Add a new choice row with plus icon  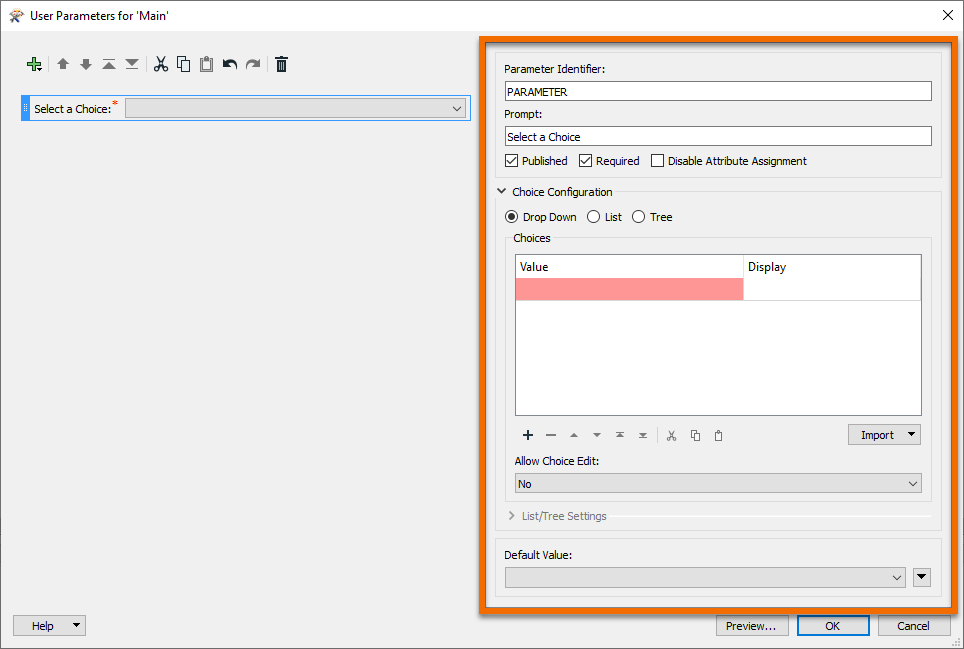tap(528, 435)
